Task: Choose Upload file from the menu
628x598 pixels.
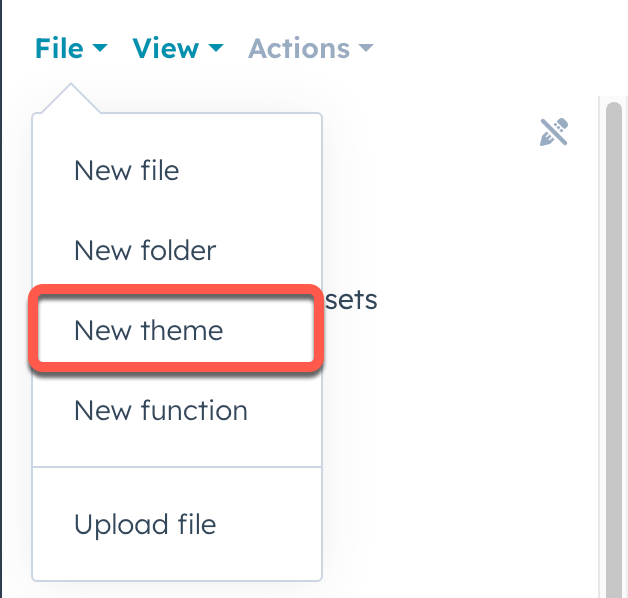Action: point(145,523)
